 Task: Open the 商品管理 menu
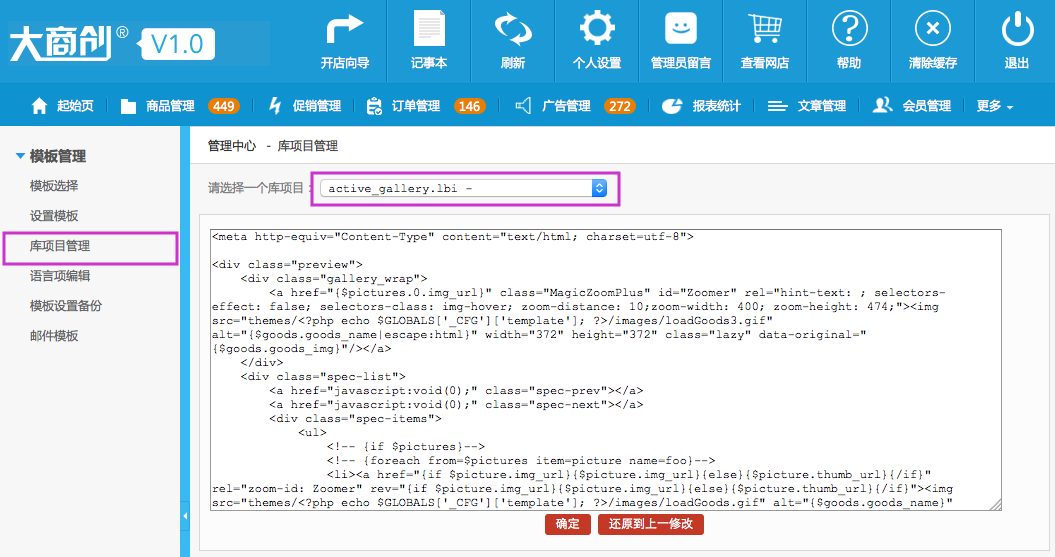pyautogui.click(x=170, y=106)
